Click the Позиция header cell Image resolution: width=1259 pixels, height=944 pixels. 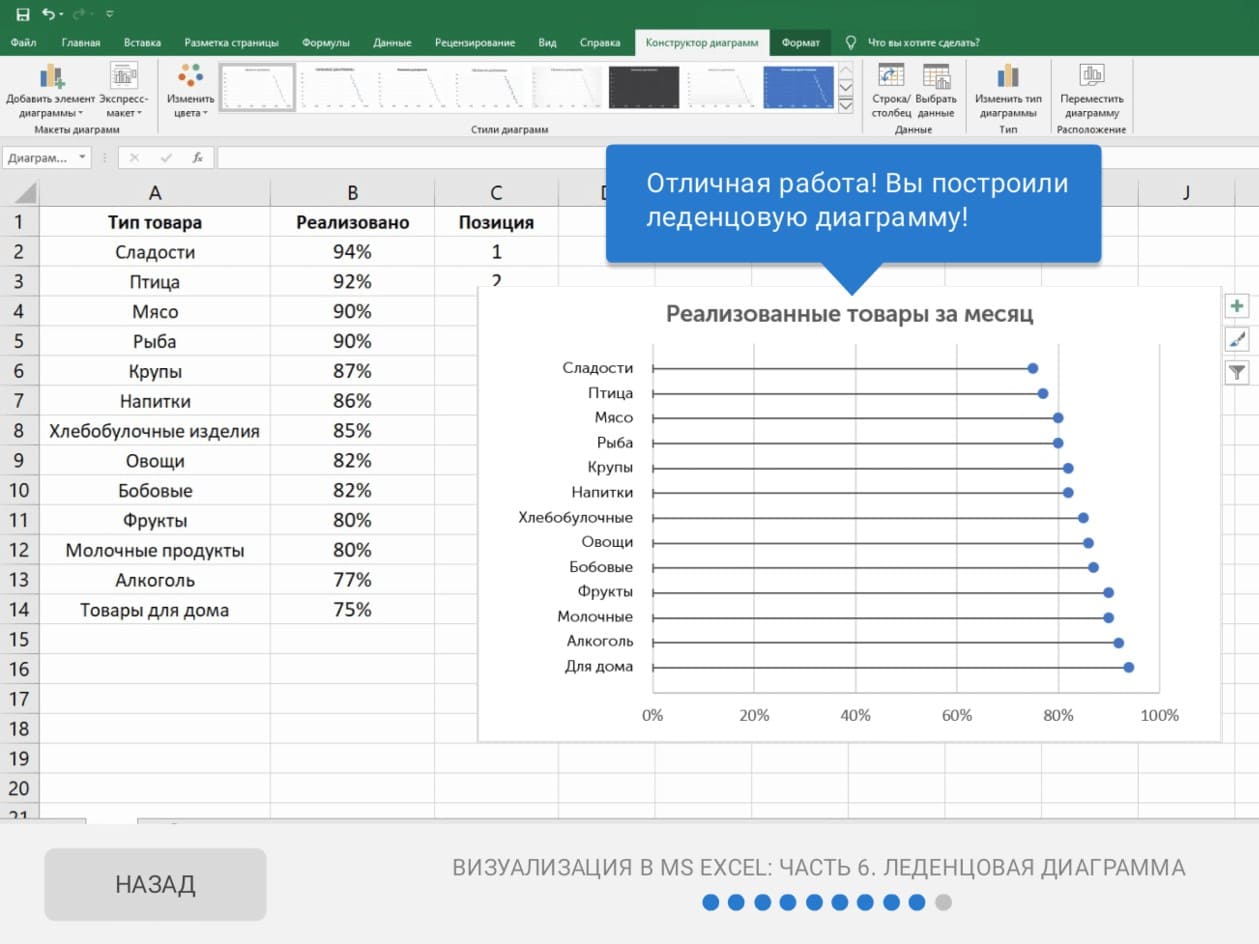[x=496, y=222]
